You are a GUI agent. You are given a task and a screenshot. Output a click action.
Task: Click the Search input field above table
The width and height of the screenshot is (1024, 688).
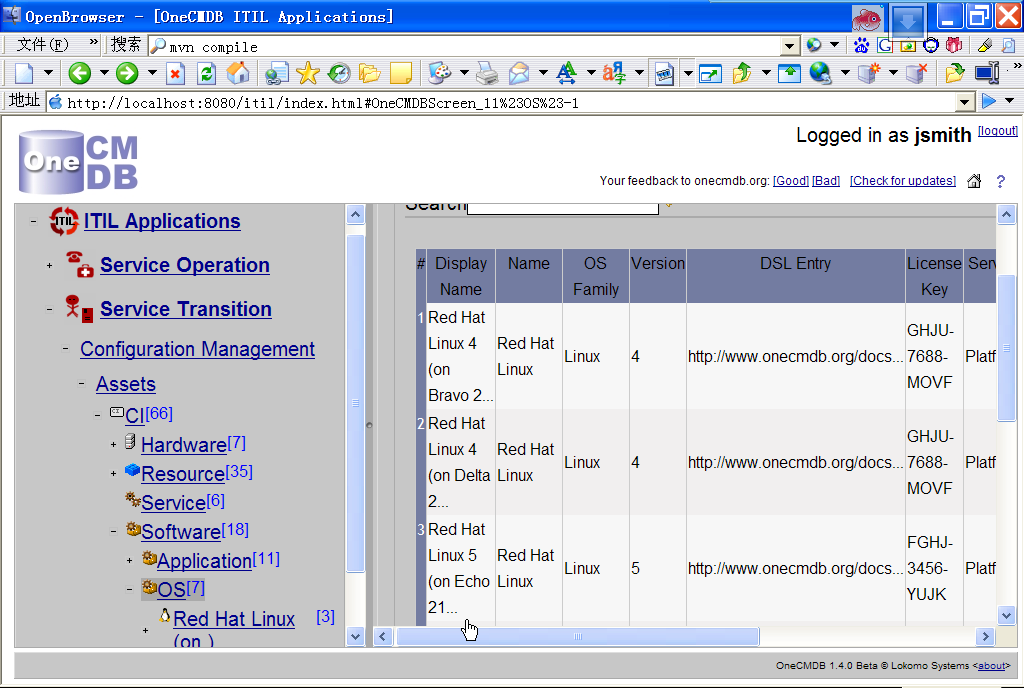click(x=562, y=206)
